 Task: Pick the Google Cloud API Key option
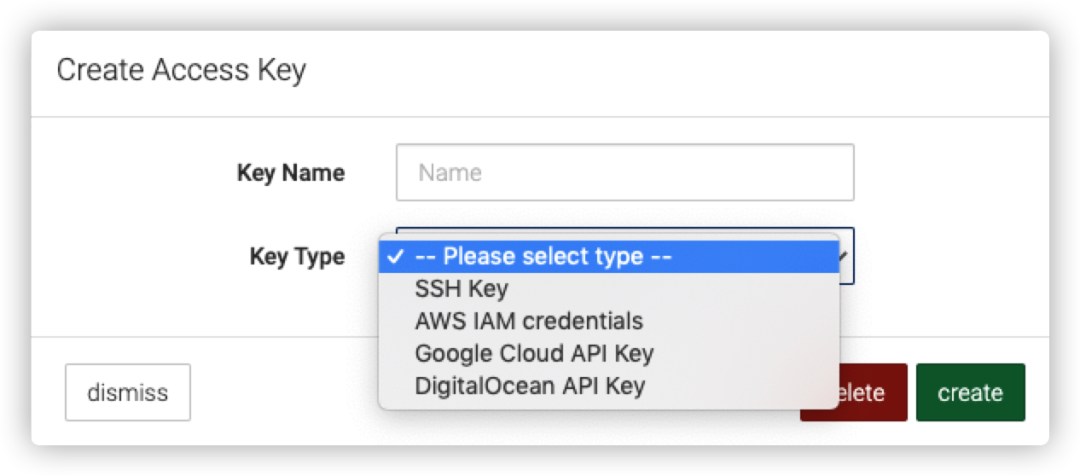(x=533, y=353)
